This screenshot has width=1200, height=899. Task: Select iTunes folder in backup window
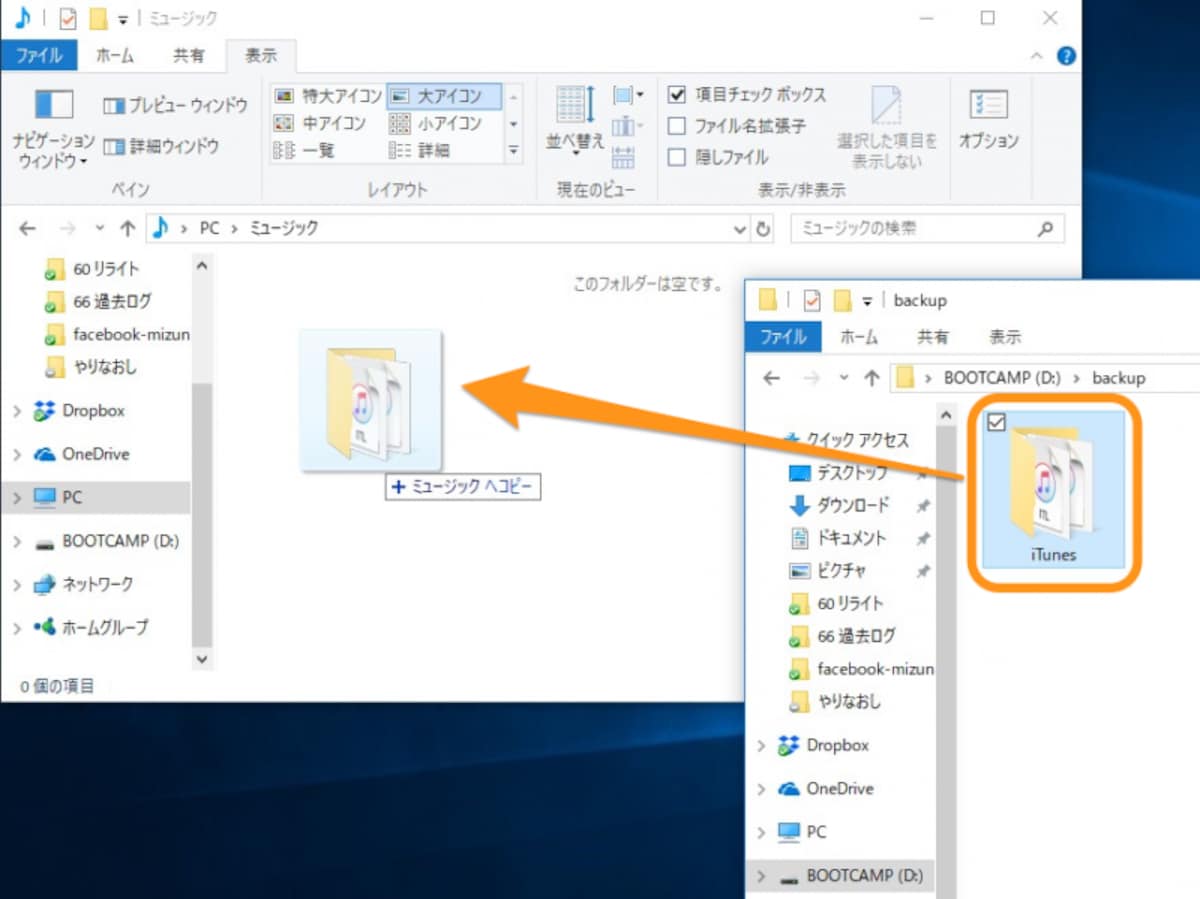[x=1053, y=490]
